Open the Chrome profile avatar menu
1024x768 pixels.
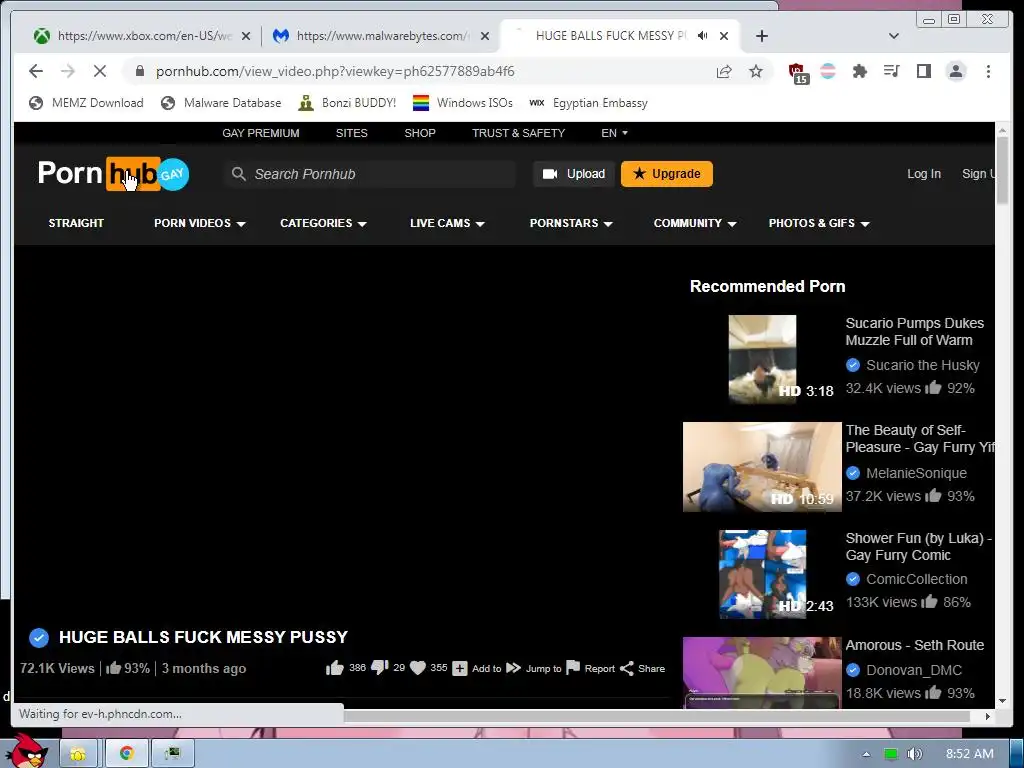(955, 71)
